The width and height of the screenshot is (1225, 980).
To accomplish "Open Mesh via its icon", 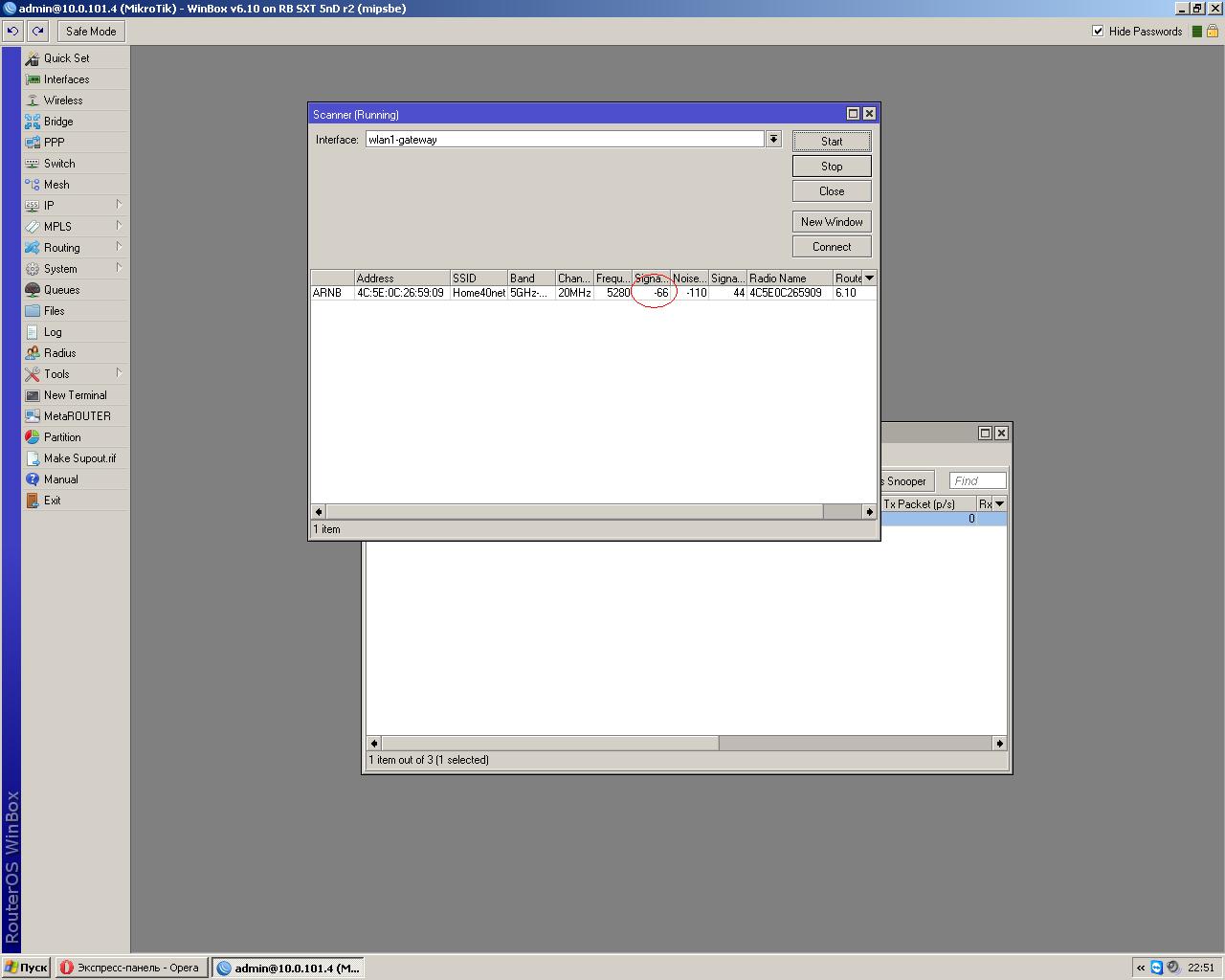I will (x=33, y=185).
